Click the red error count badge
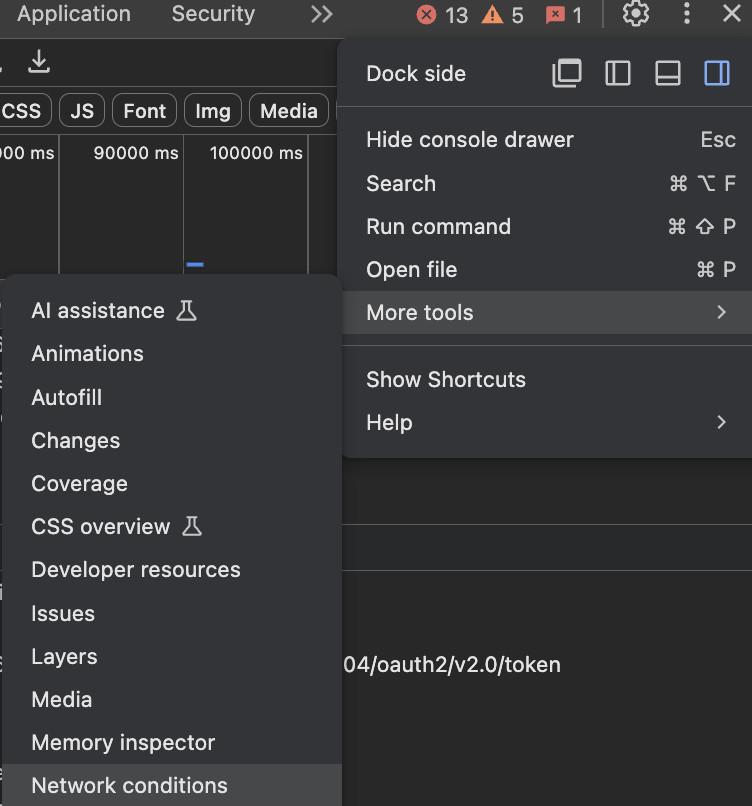 click(x=442, y=15)
